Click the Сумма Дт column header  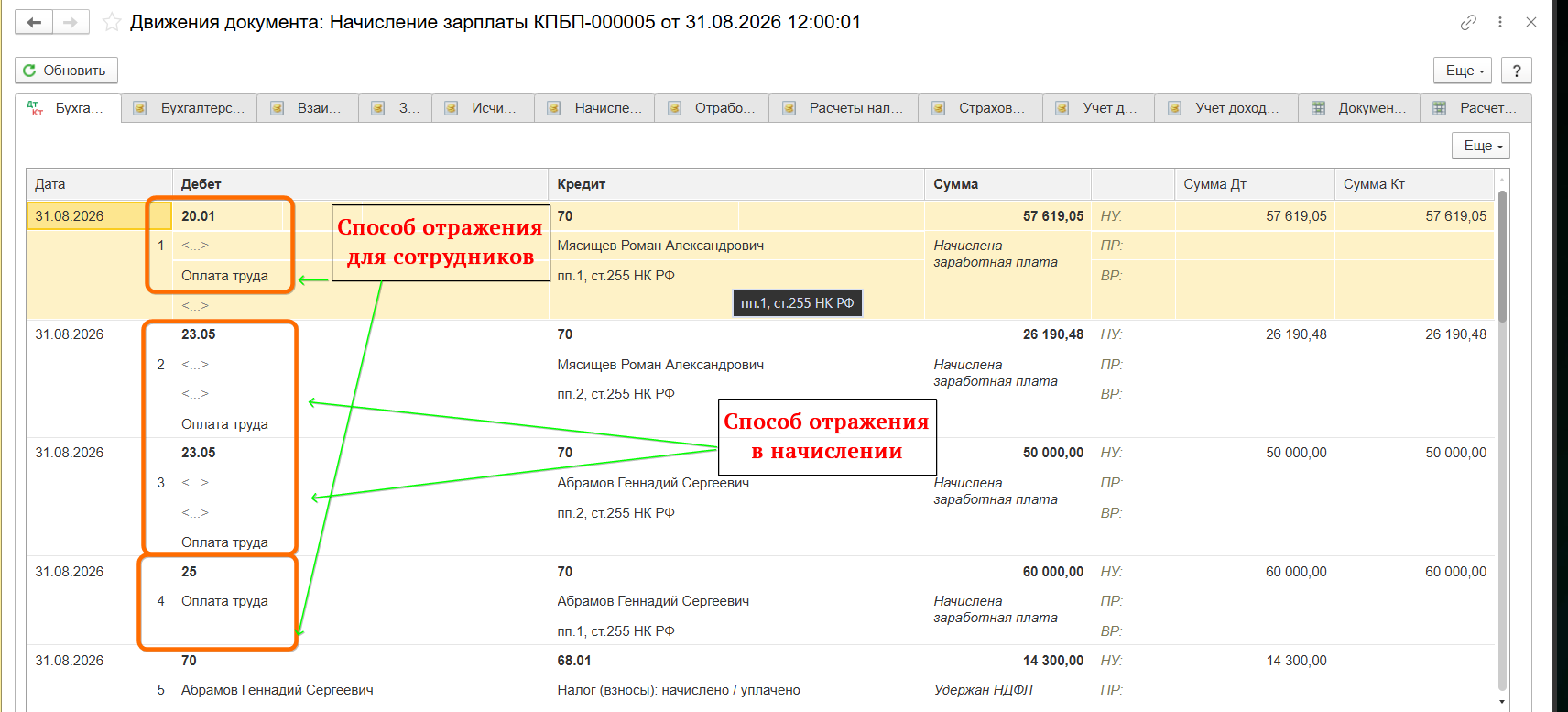[x=1254, y=184]
